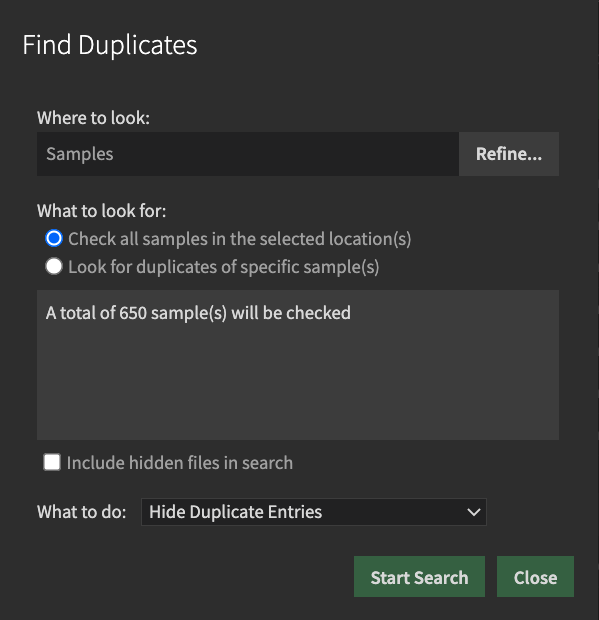The height and width of the screenshot is (620, 599).
Task: Click the What to look for: label
Action: click(x=102, y=210)
